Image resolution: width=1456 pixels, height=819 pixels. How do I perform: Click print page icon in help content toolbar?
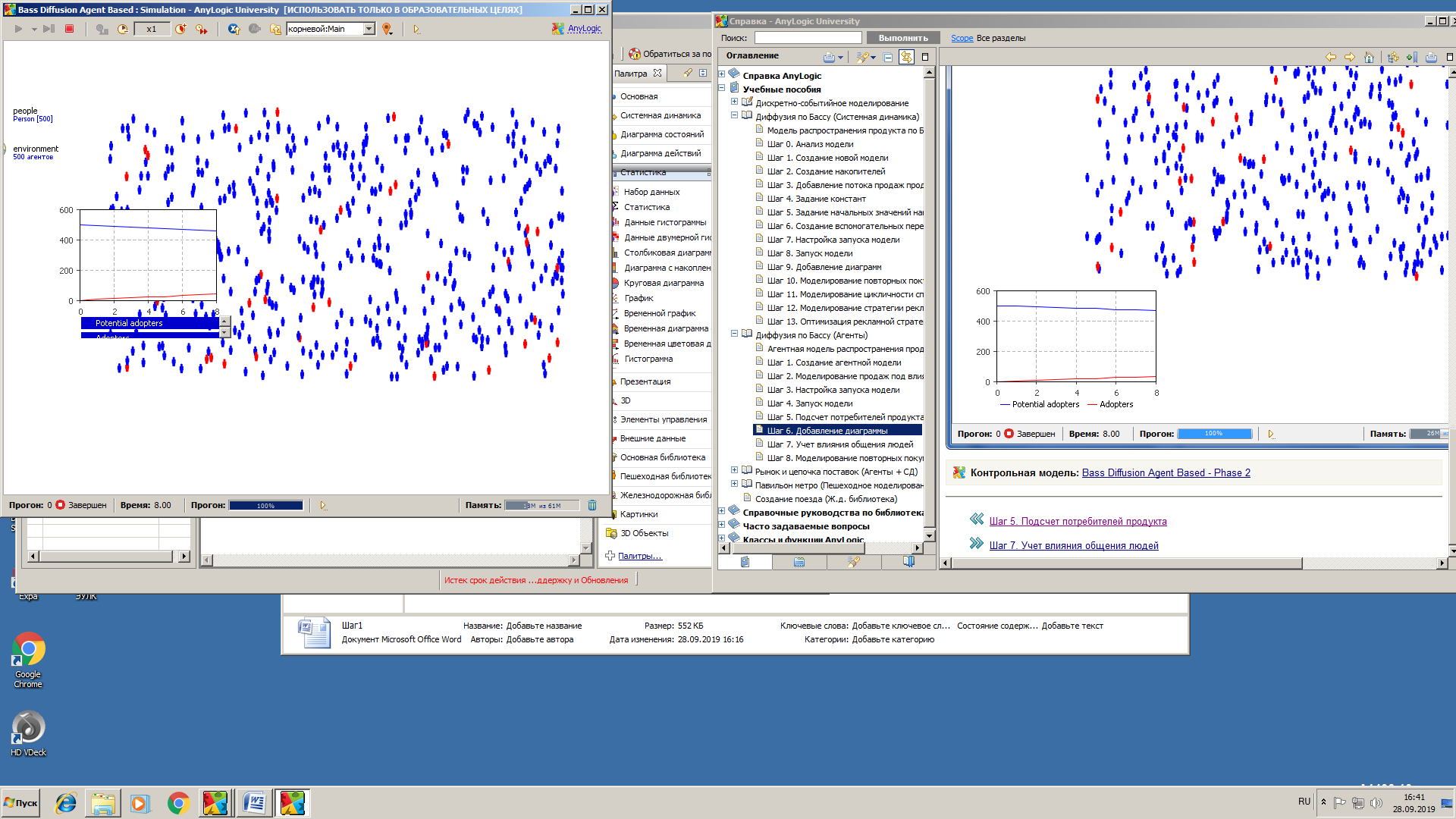(x=1431, y=57)
